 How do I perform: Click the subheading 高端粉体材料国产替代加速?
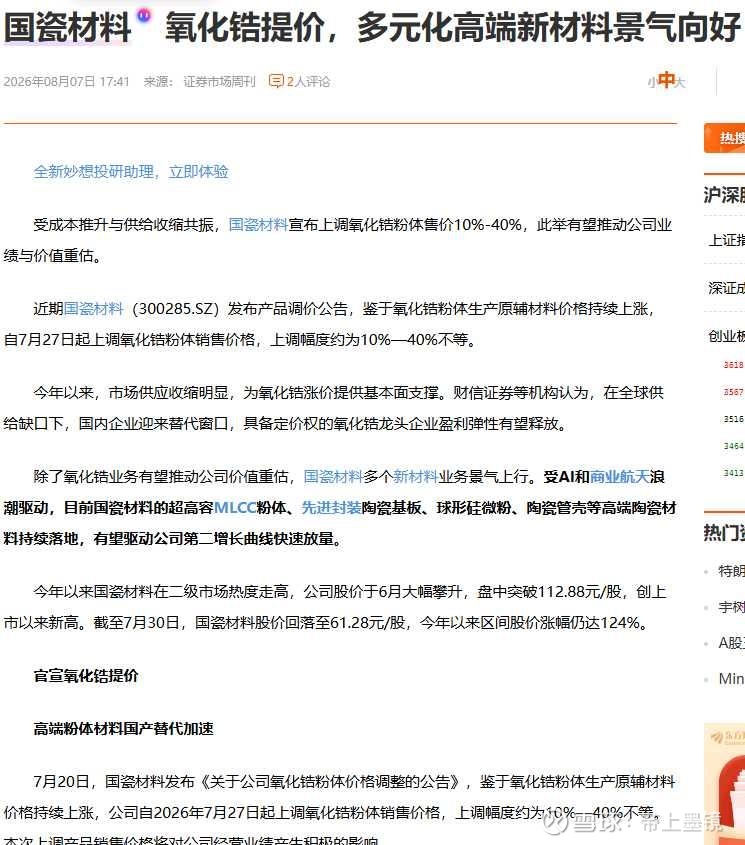123,729
